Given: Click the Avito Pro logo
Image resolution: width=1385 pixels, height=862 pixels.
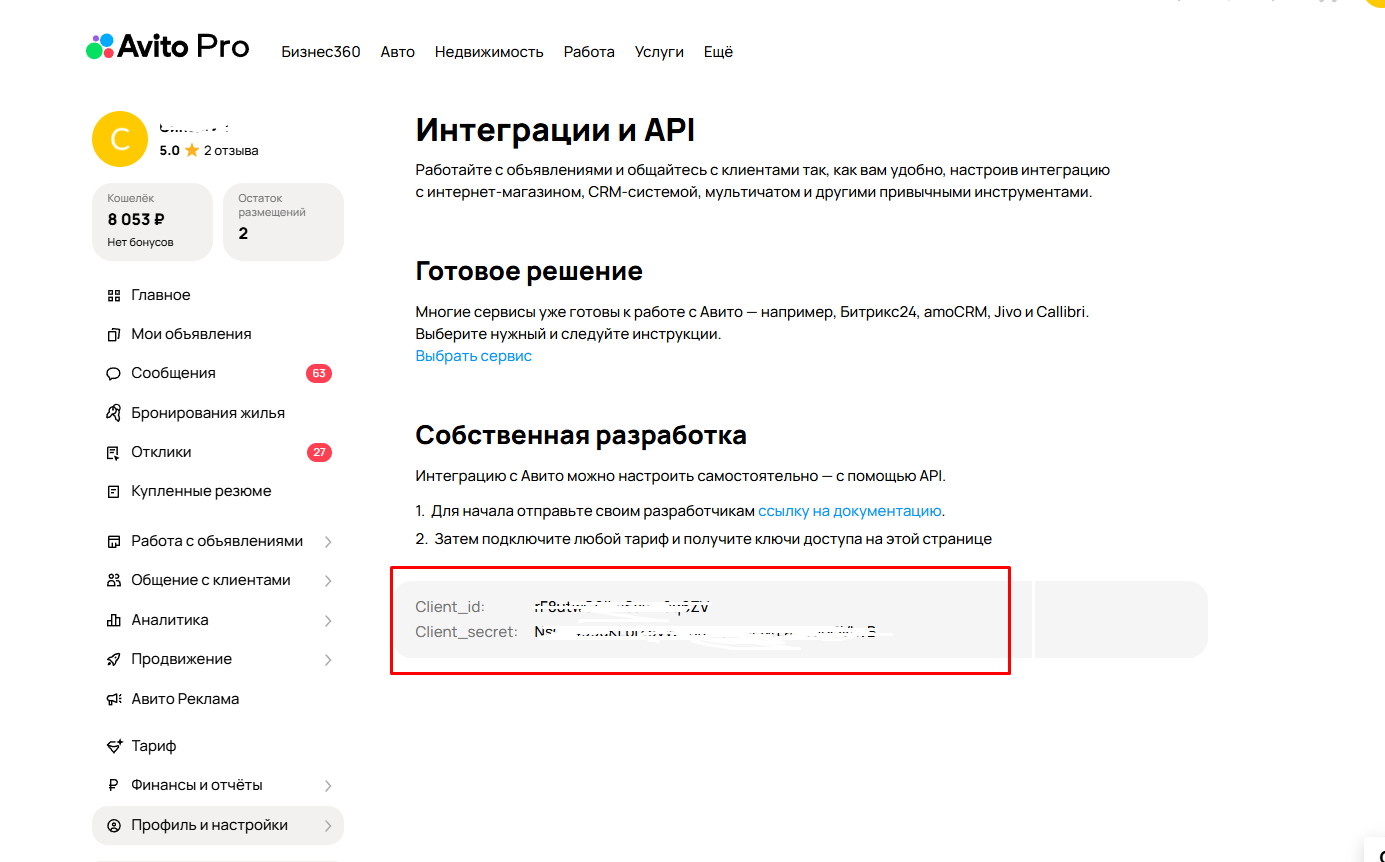Looking at the screenshot, I should 167,46.
